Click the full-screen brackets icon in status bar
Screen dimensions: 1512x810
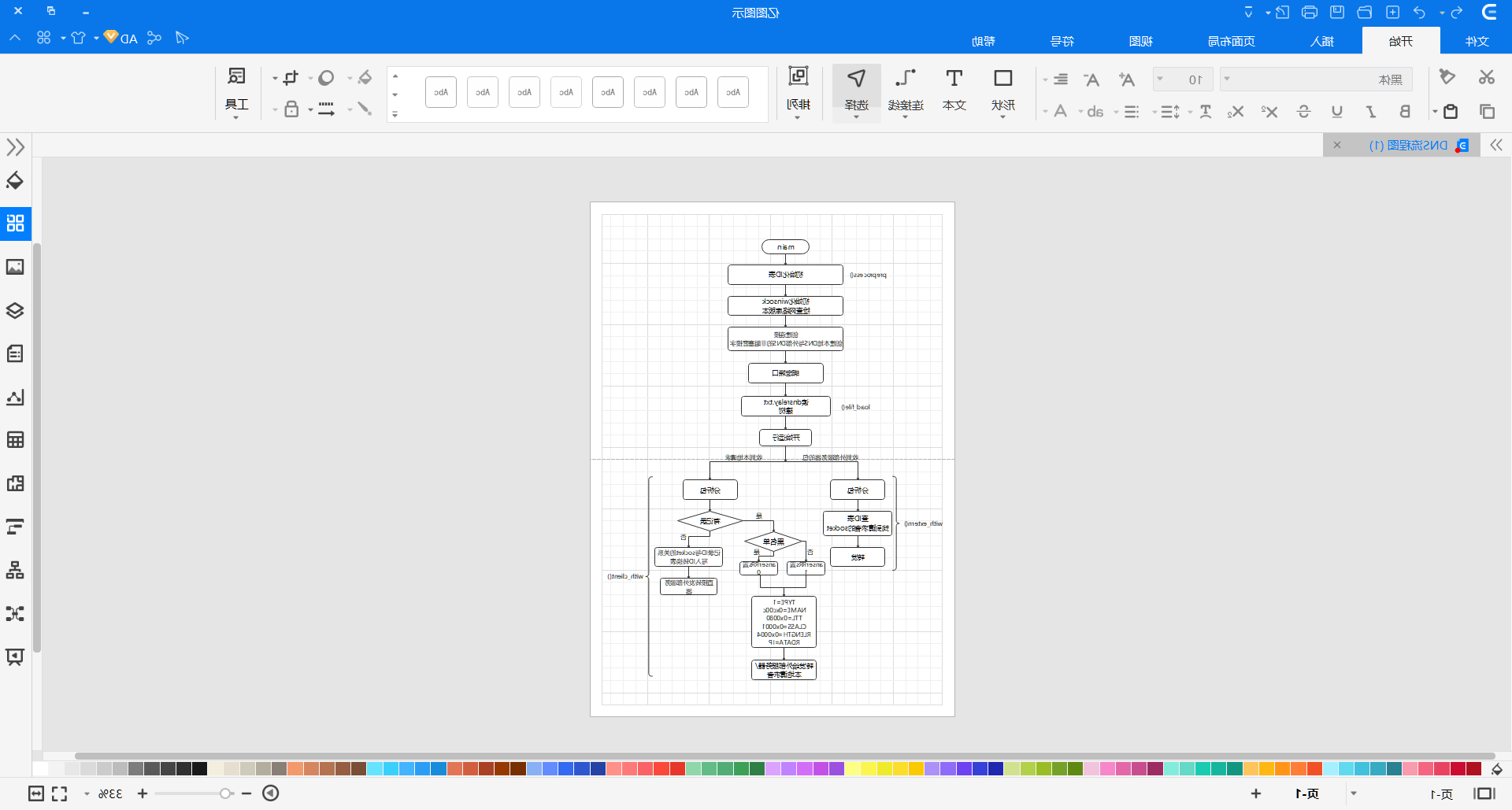60,793
